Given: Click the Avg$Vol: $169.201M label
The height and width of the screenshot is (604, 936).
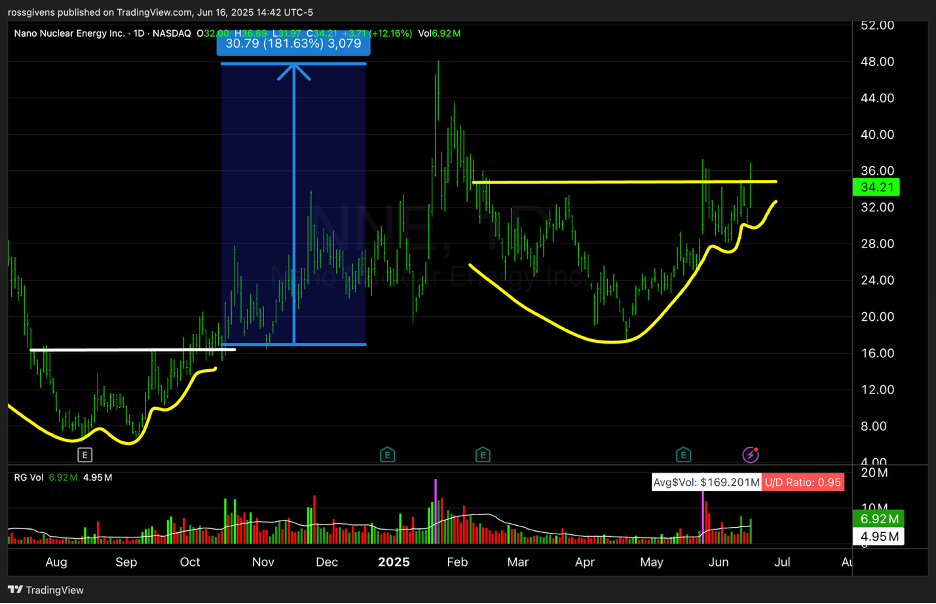Looking at the screenshot, I should click(706, 482).
